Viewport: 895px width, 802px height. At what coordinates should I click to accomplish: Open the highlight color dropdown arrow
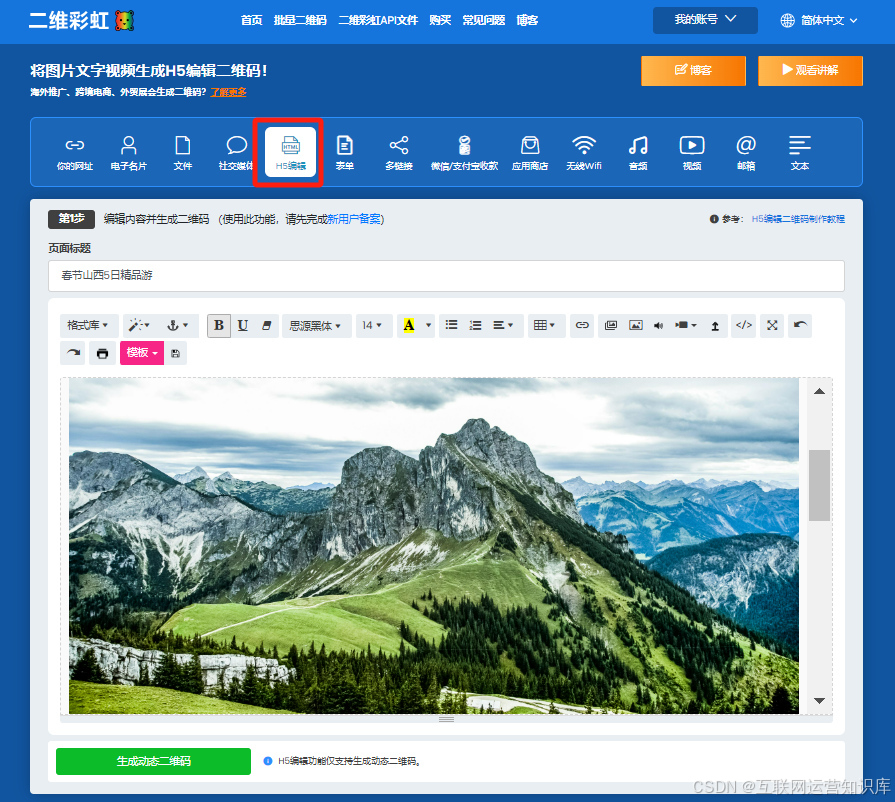click(x=428, y=325)
